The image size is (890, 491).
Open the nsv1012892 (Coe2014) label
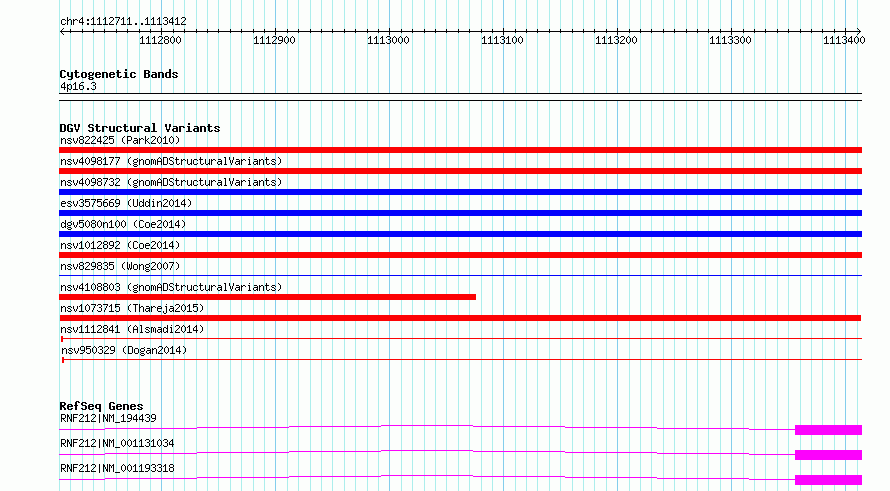point(120,245)
